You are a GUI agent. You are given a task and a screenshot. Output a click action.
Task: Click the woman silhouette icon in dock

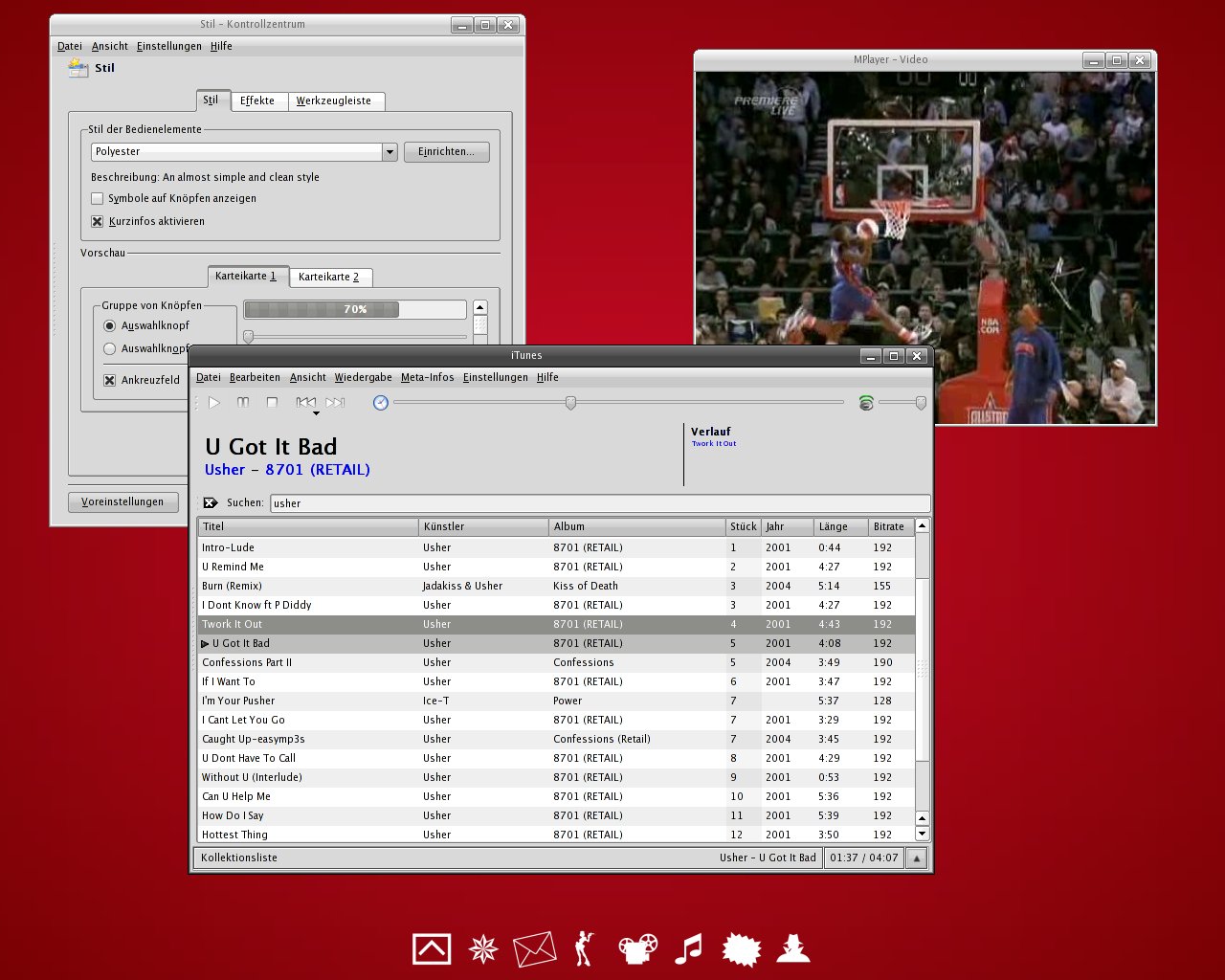click(584, 948)
